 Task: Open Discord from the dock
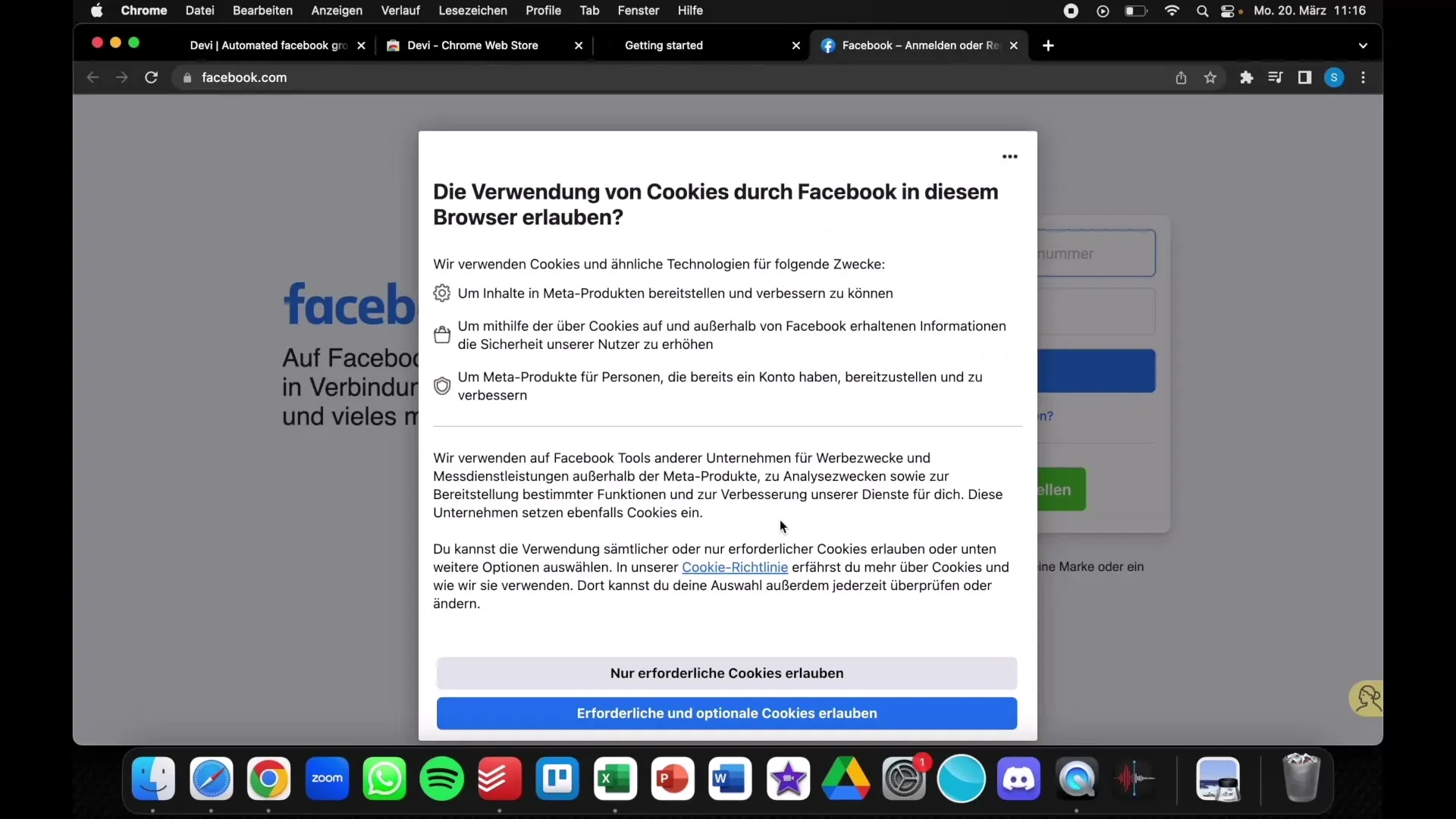pyautogui.click(x=1020, y=778)
